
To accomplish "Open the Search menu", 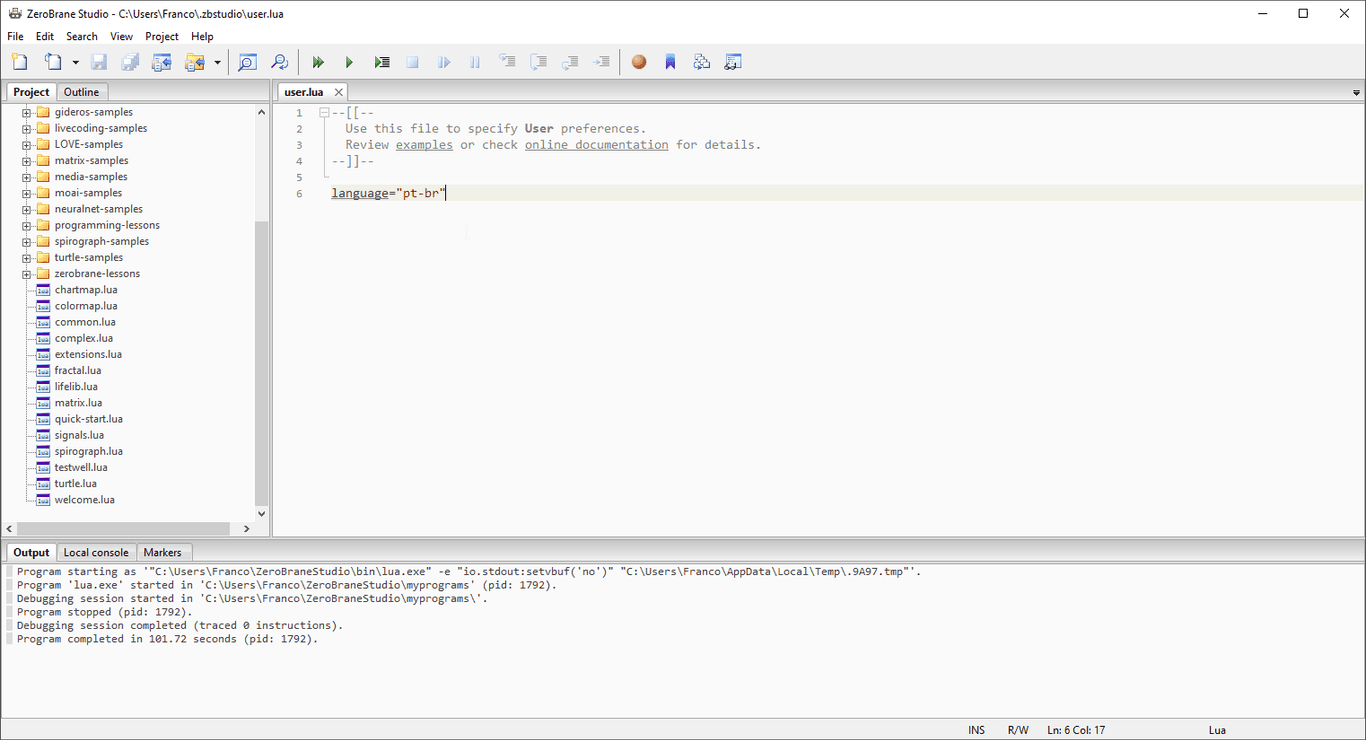I will (81, 36).
